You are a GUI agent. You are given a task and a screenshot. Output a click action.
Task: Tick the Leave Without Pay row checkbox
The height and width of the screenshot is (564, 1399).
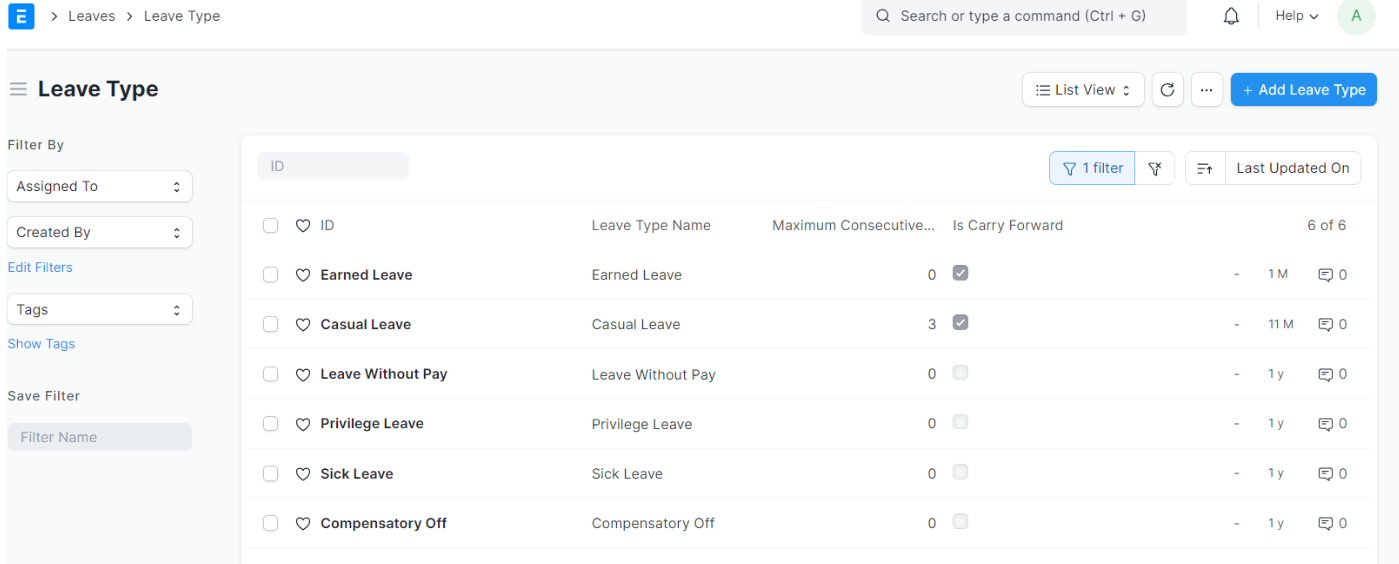pyautogui.click(x=270, y=374)
